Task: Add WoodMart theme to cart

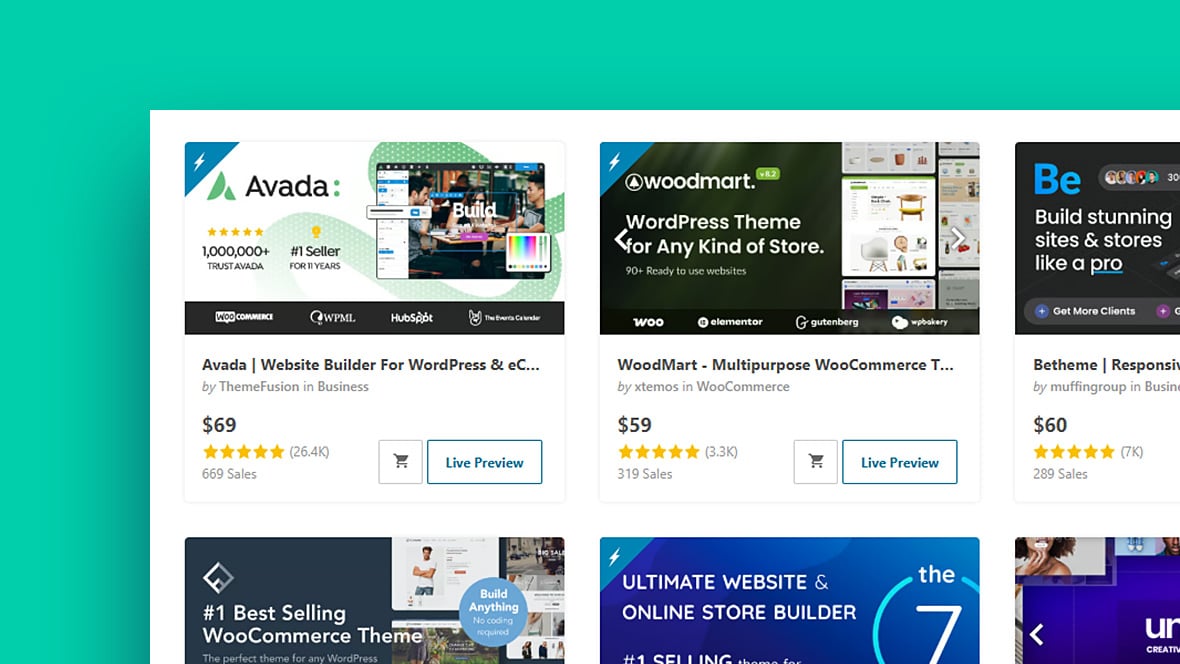Action: click(x=816, y=461)
